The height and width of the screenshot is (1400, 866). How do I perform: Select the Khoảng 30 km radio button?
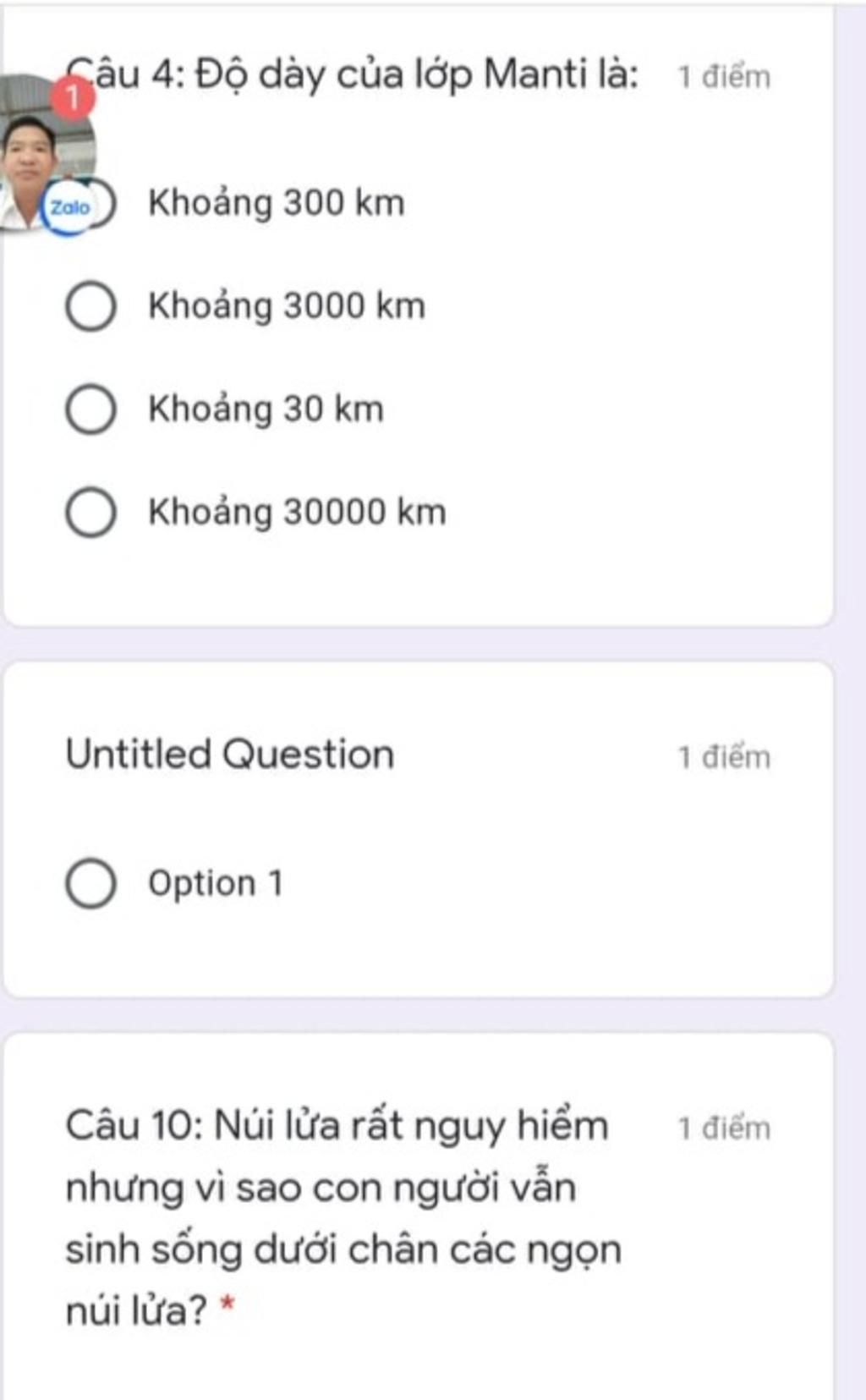pyautogui.click(x=91, y=409)
